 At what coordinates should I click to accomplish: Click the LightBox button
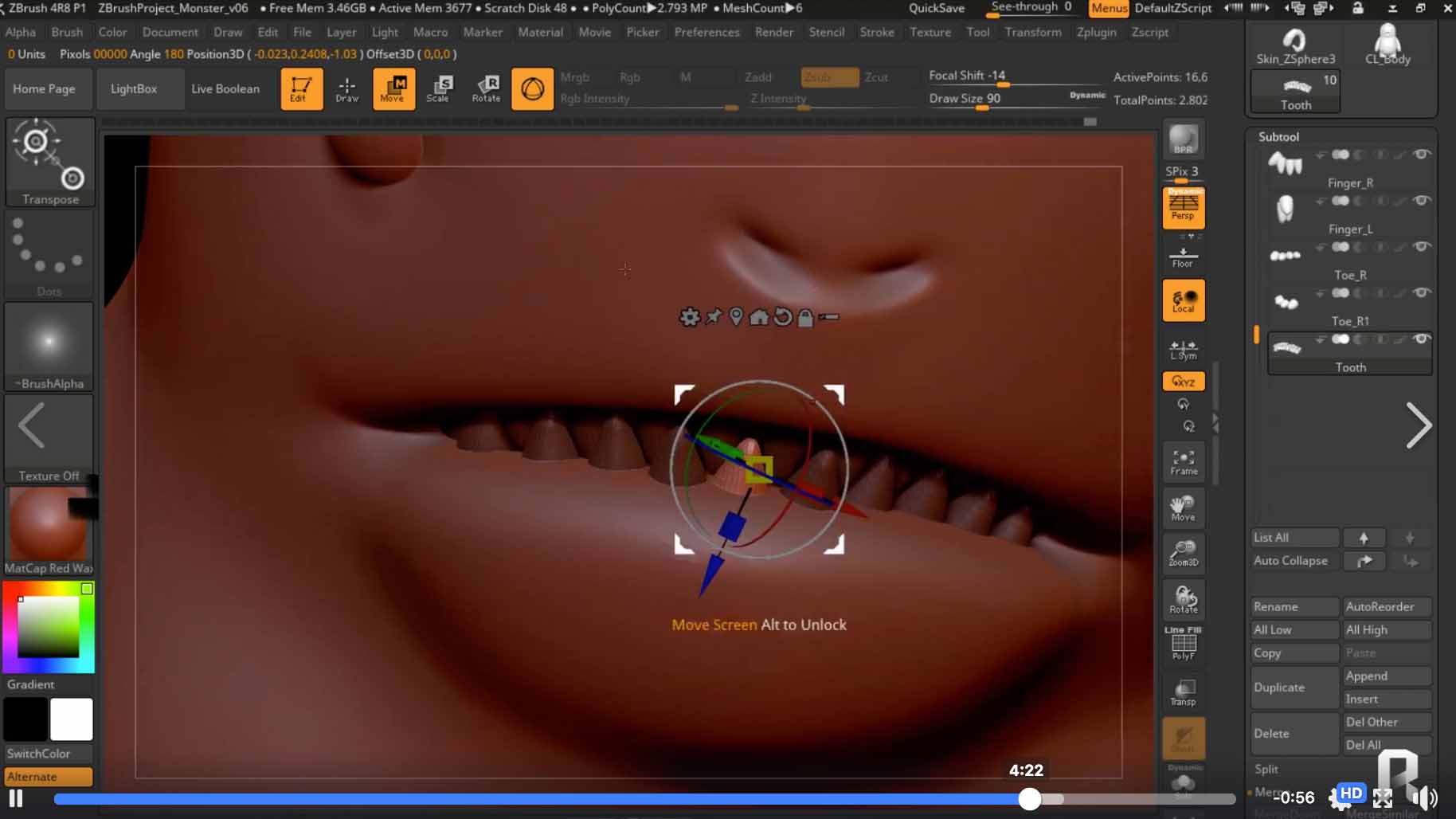tap(134, 88)
